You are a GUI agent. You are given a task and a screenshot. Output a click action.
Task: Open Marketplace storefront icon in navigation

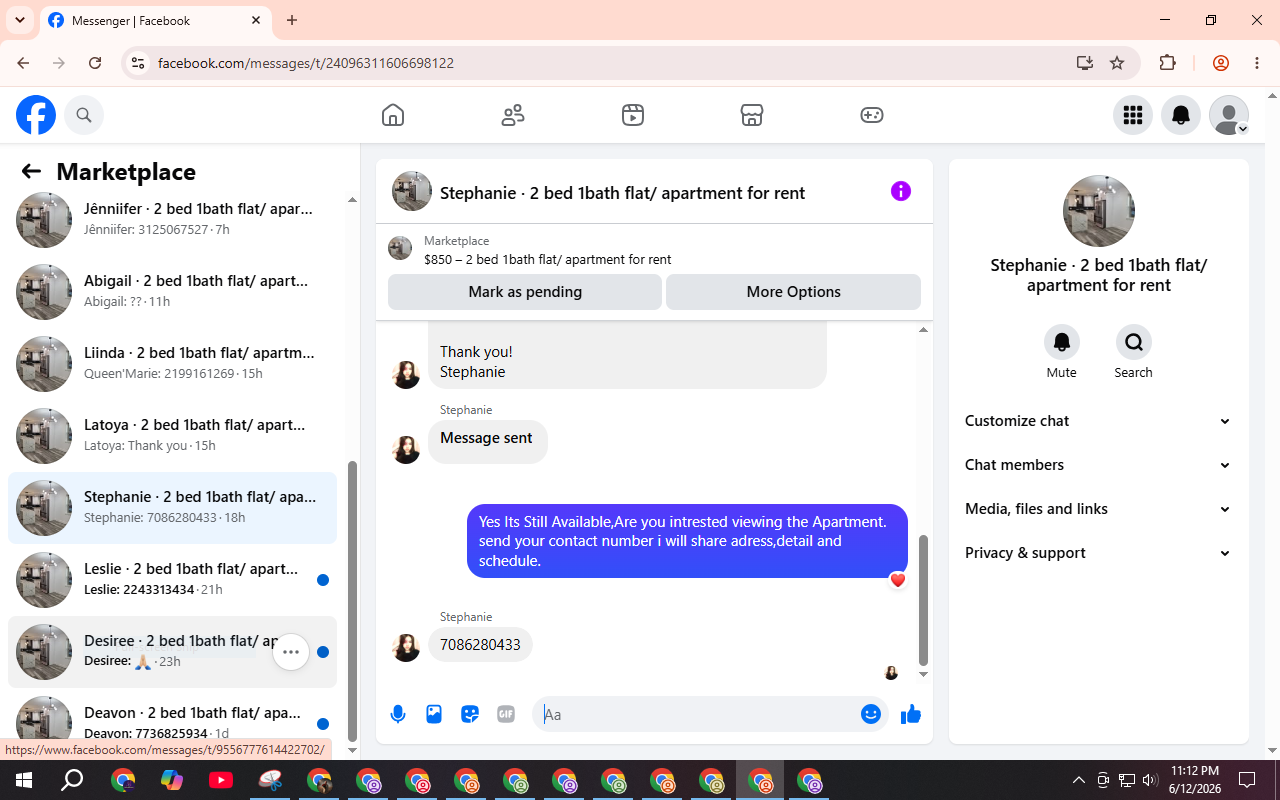click(752, 115)
